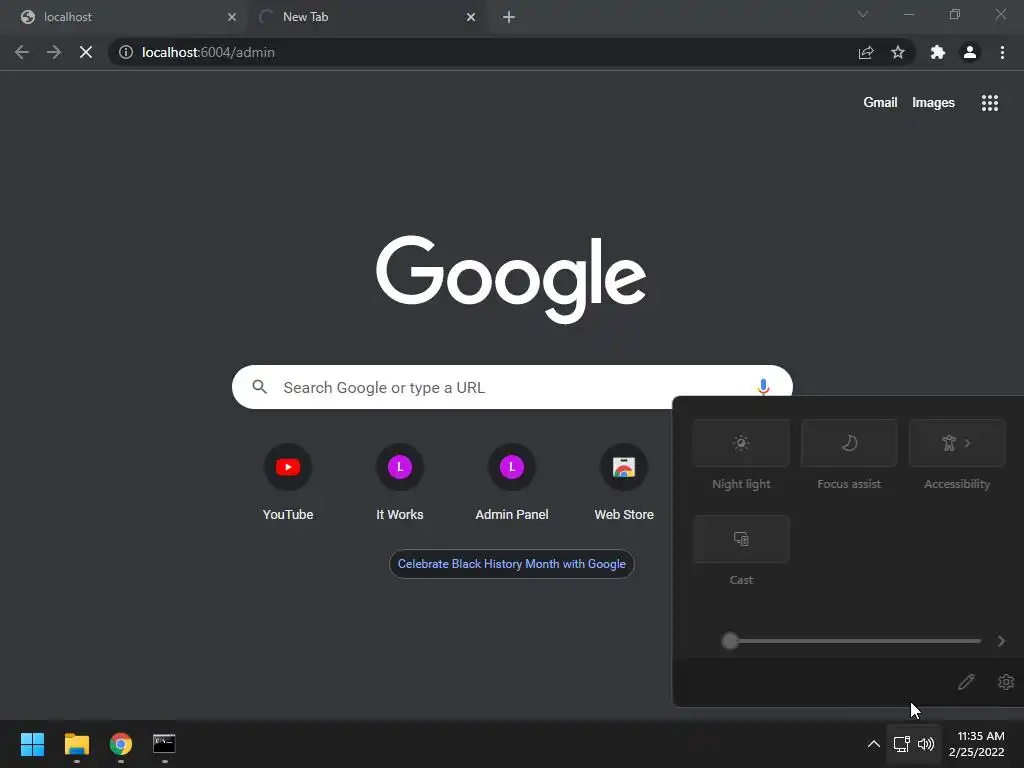The width and height of the screenshot is (1024, 768).
Task: Focus the Search Google or type a URL box
Action: 512,387
